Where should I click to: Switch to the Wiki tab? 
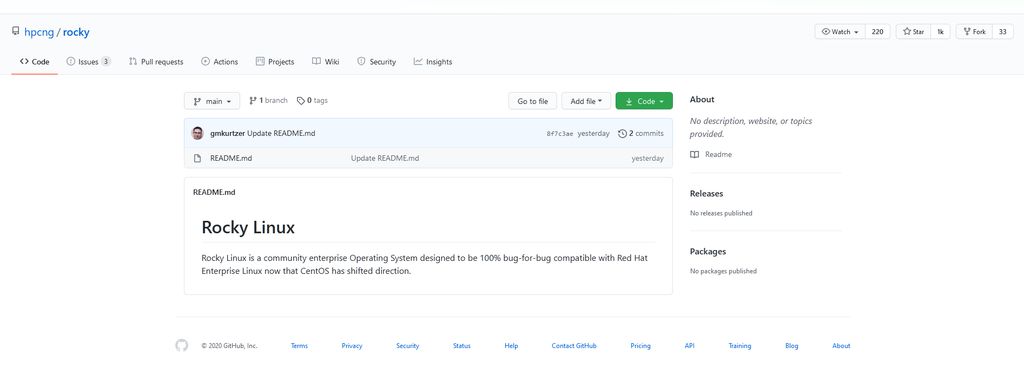(x=325, y=62)
